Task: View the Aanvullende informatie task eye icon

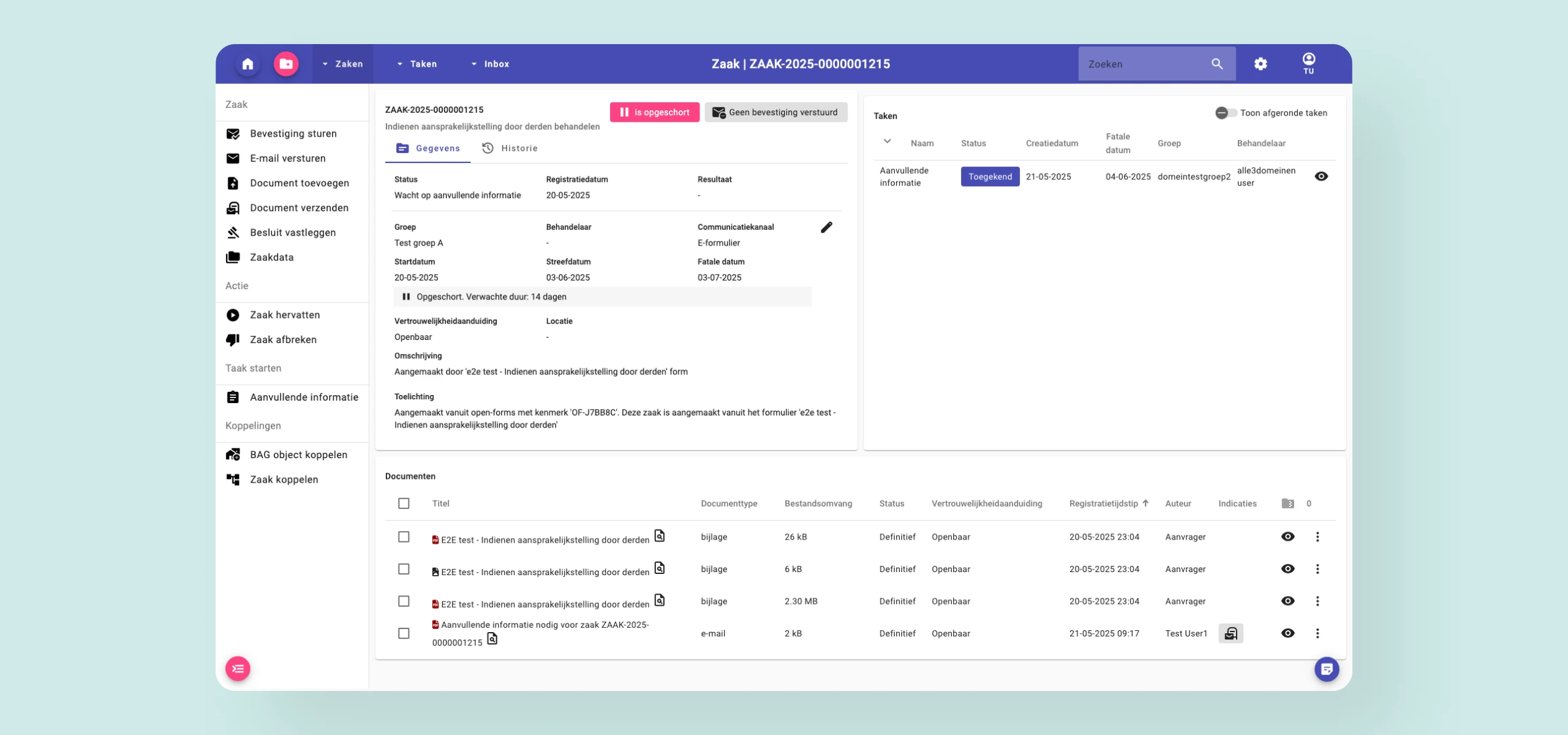Action: coord(1321,176)
